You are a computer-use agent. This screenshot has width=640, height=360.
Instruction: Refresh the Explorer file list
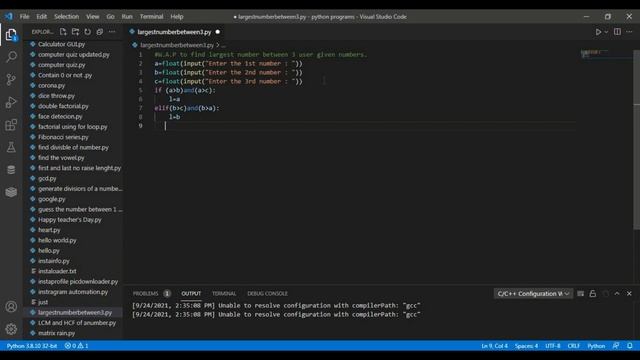tap(87, 31)
